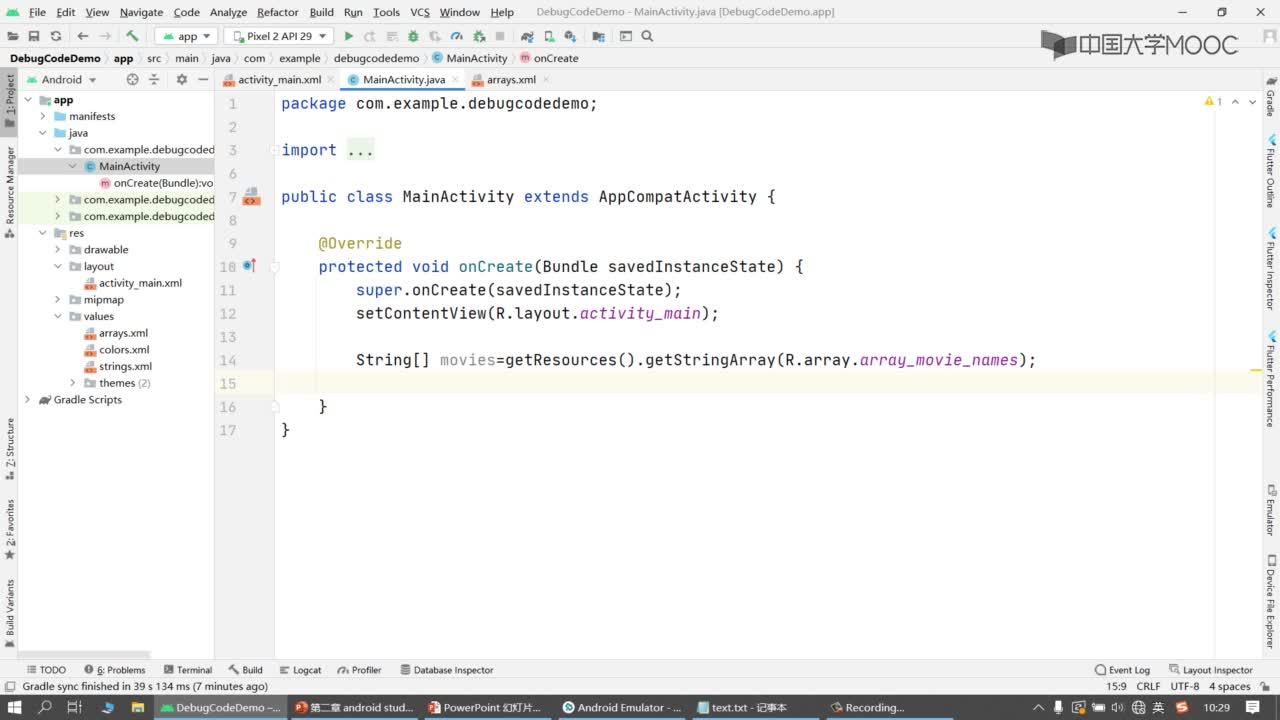The width and height of the screenshot is (1280, 720).
Task: Open Android Emulator from Windows taskbar
Action: click(622, 707)
